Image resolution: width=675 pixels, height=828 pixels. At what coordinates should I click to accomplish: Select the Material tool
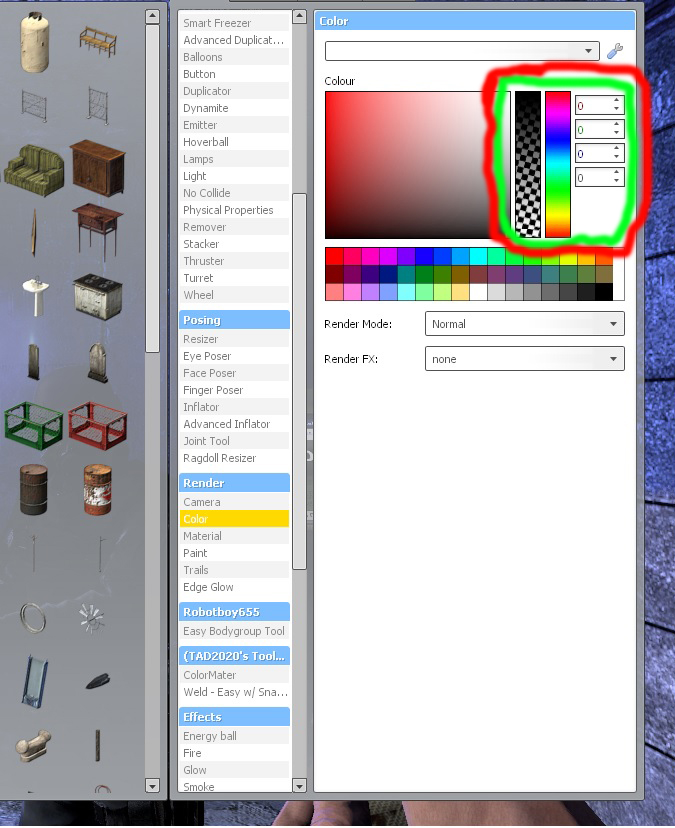pyautogui.click(x=235, y=536)
